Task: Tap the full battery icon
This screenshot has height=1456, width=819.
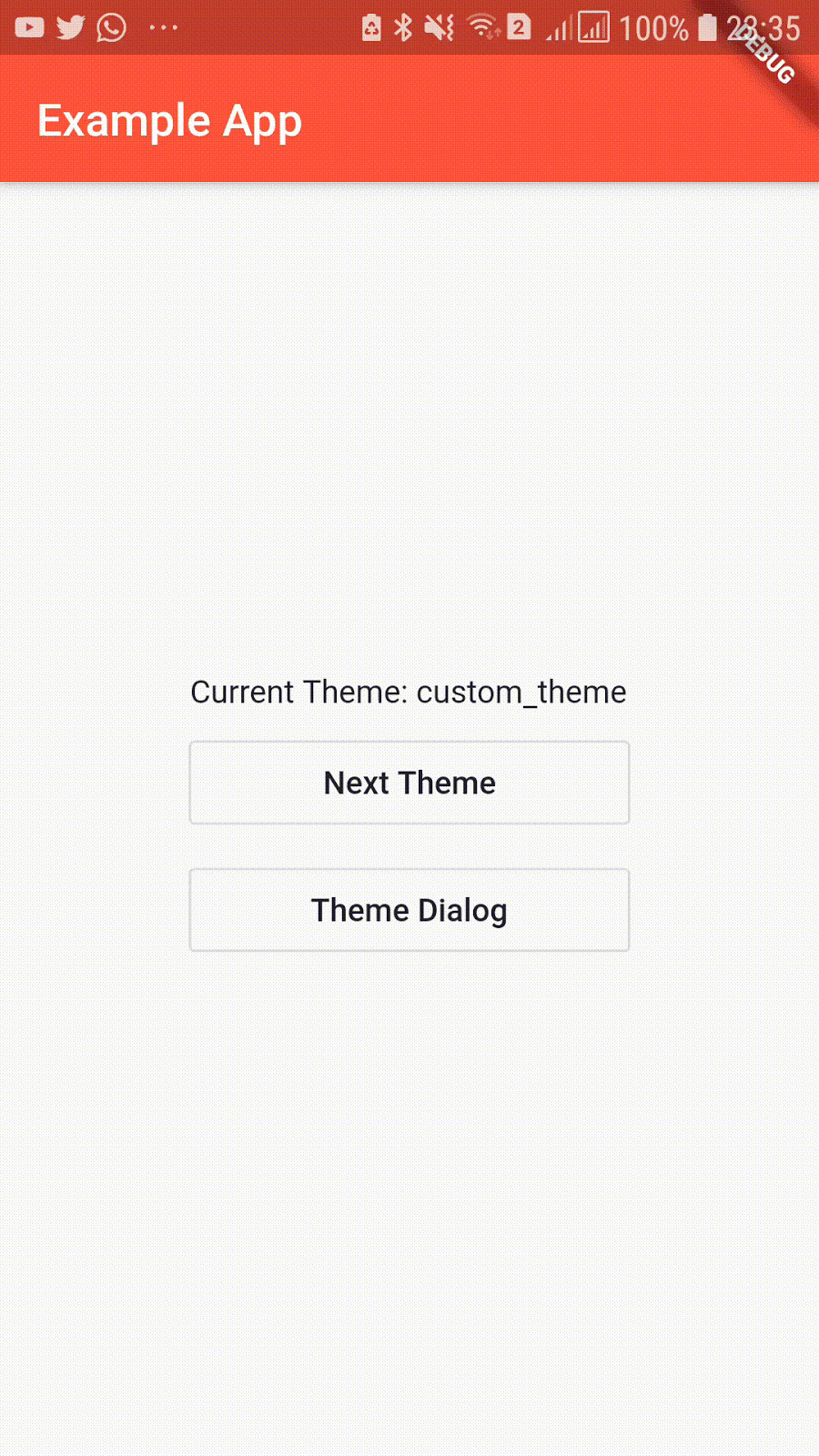Action: (708, 27)
